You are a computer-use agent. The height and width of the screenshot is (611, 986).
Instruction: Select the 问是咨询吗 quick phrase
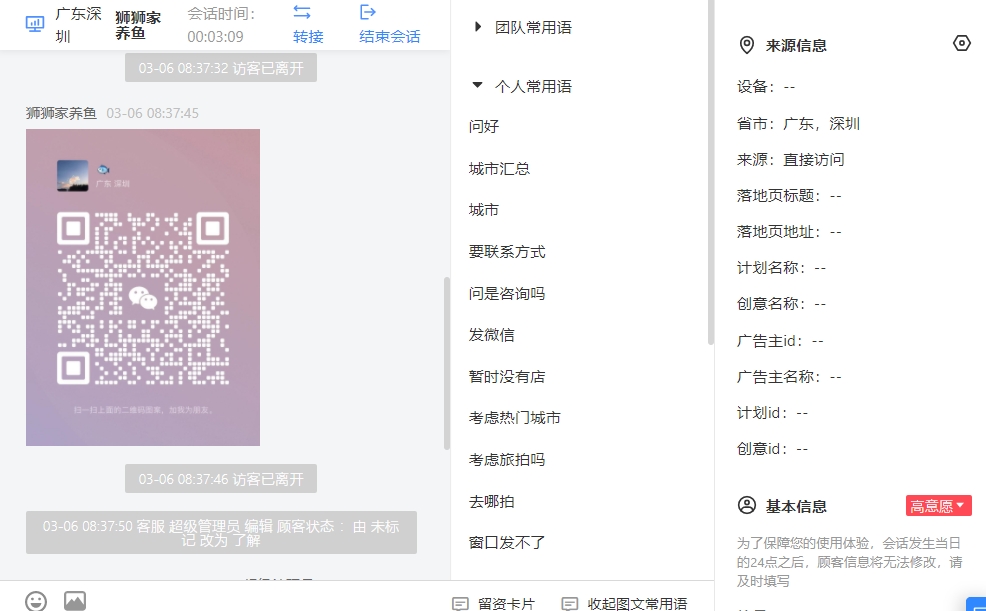(507, 294)
